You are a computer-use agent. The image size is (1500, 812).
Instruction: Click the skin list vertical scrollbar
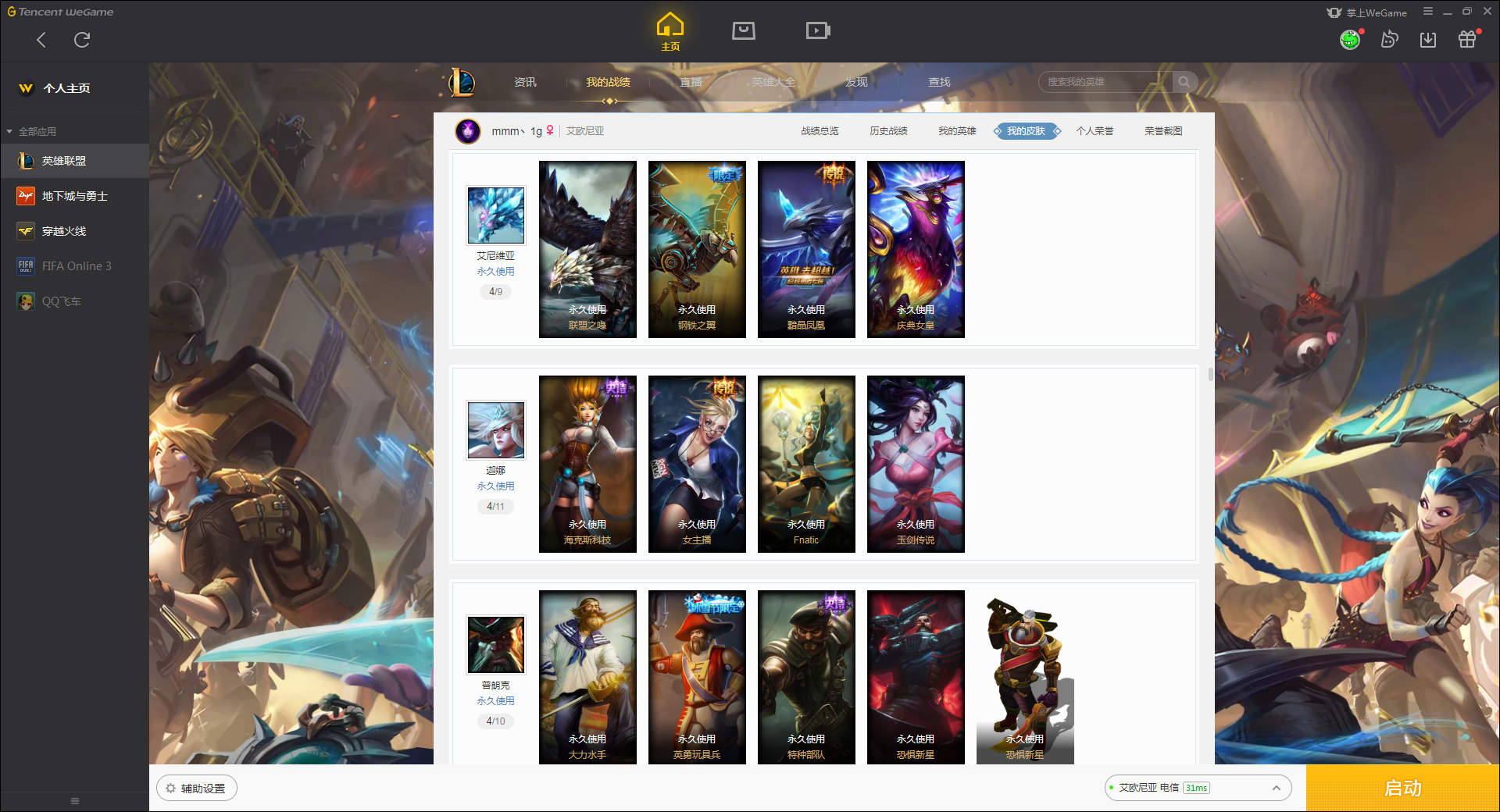(1210, 374)
